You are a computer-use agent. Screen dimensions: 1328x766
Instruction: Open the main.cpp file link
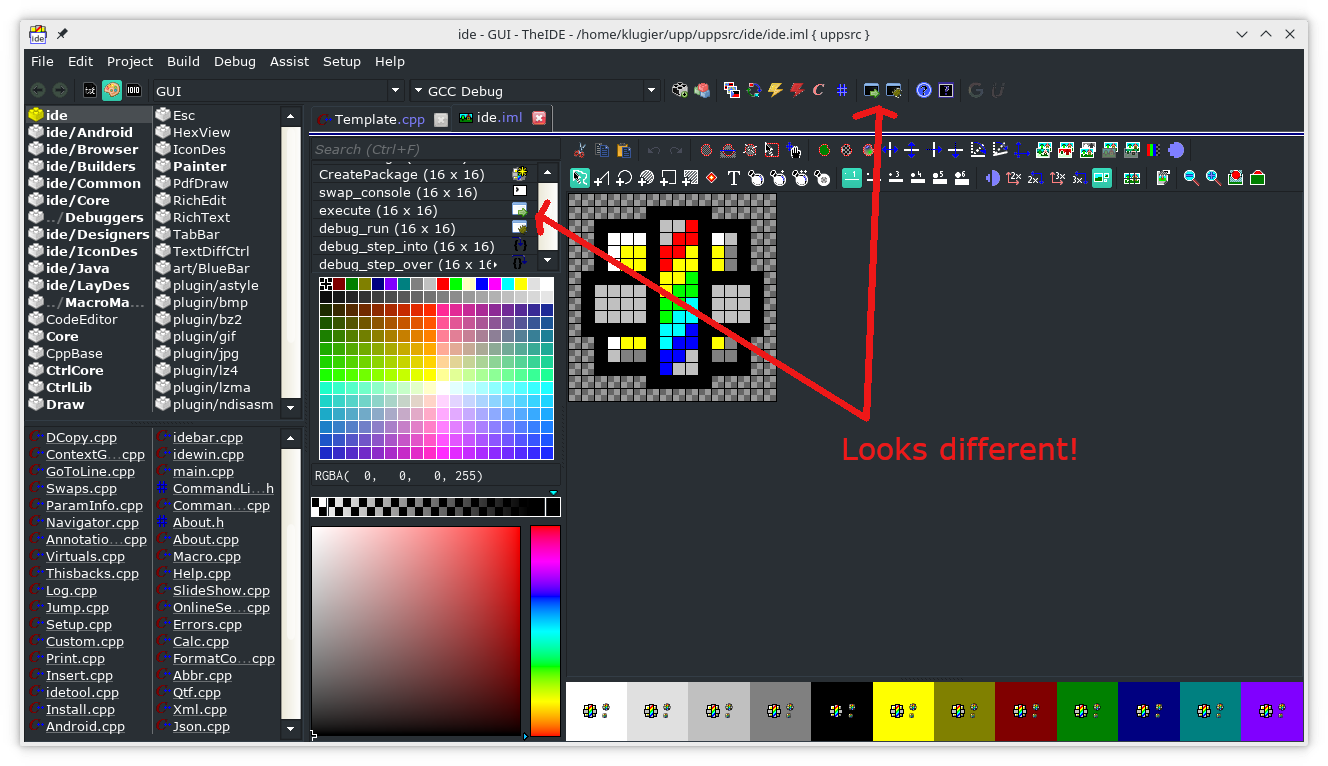203,471
